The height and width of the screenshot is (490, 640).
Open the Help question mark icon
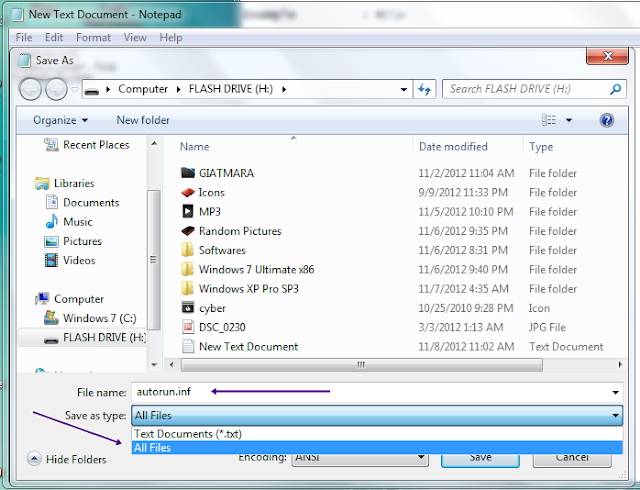pyautogui.click(x=607, y=120)
